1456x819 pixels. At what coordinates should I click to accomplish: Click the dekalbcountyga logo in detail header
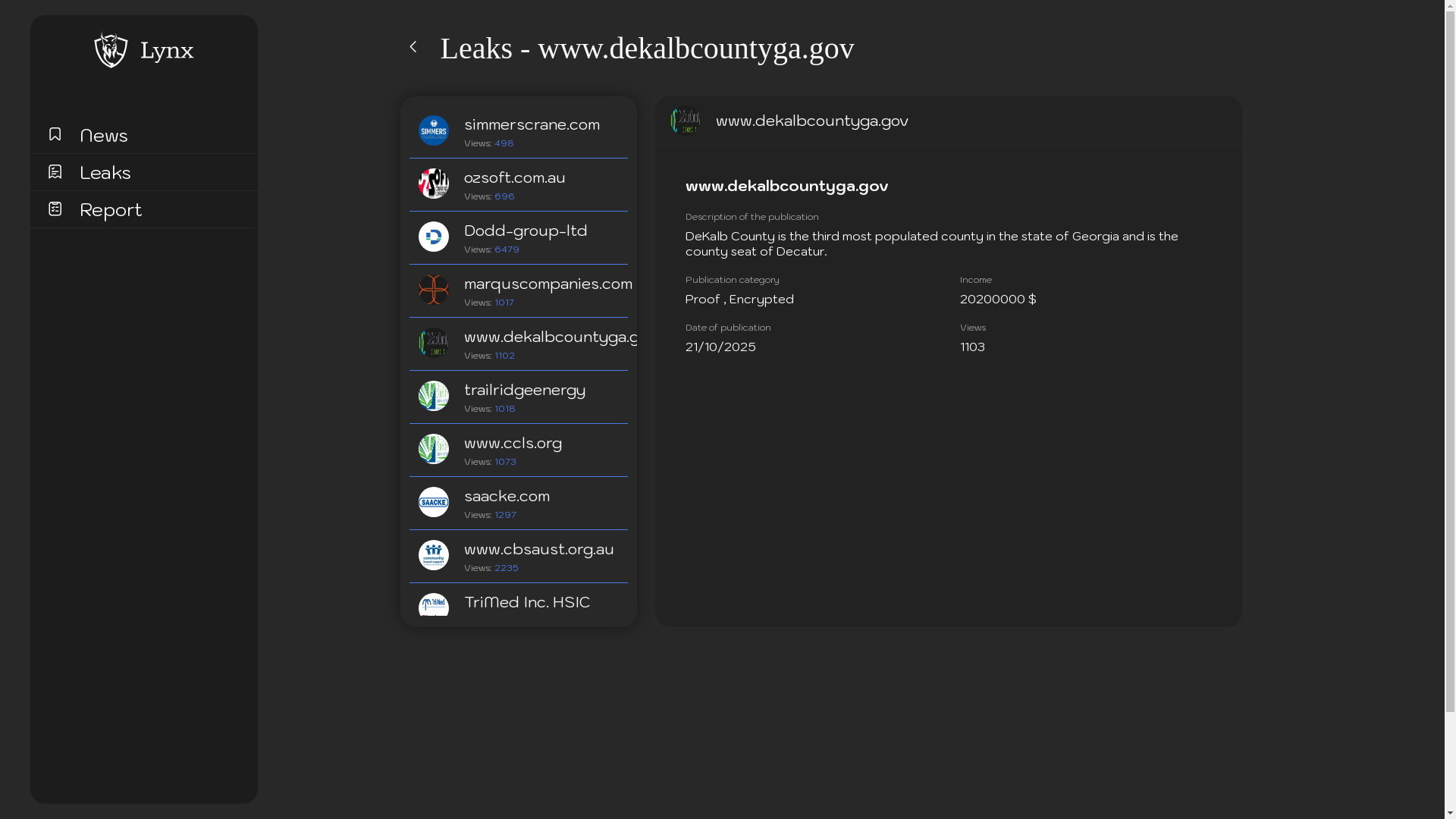[686, 121]
